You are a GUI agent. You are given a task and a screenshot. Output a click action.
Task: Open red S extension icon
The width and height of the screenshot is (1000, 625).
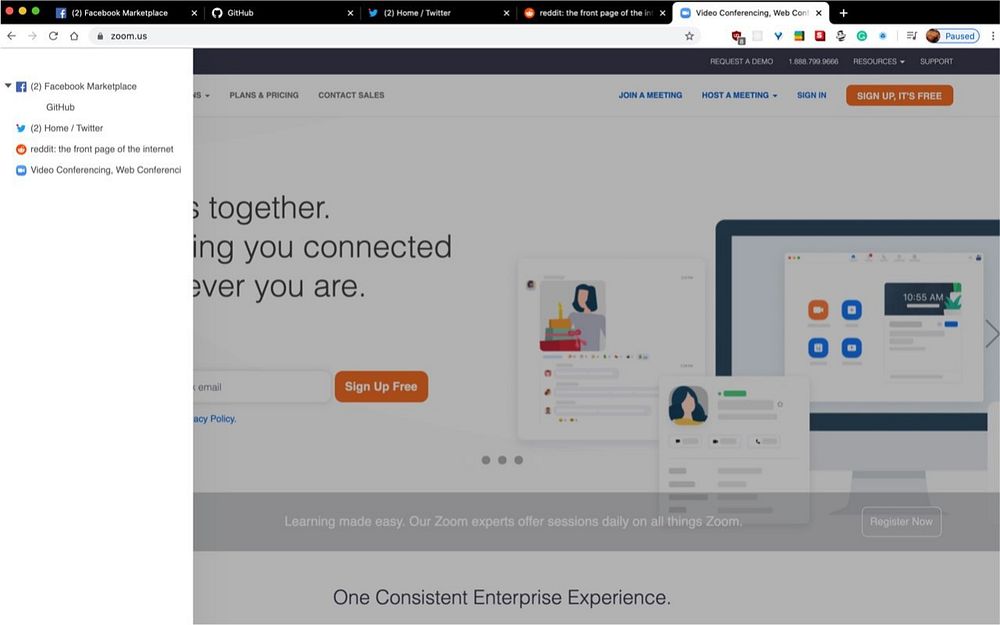[820, 36]
